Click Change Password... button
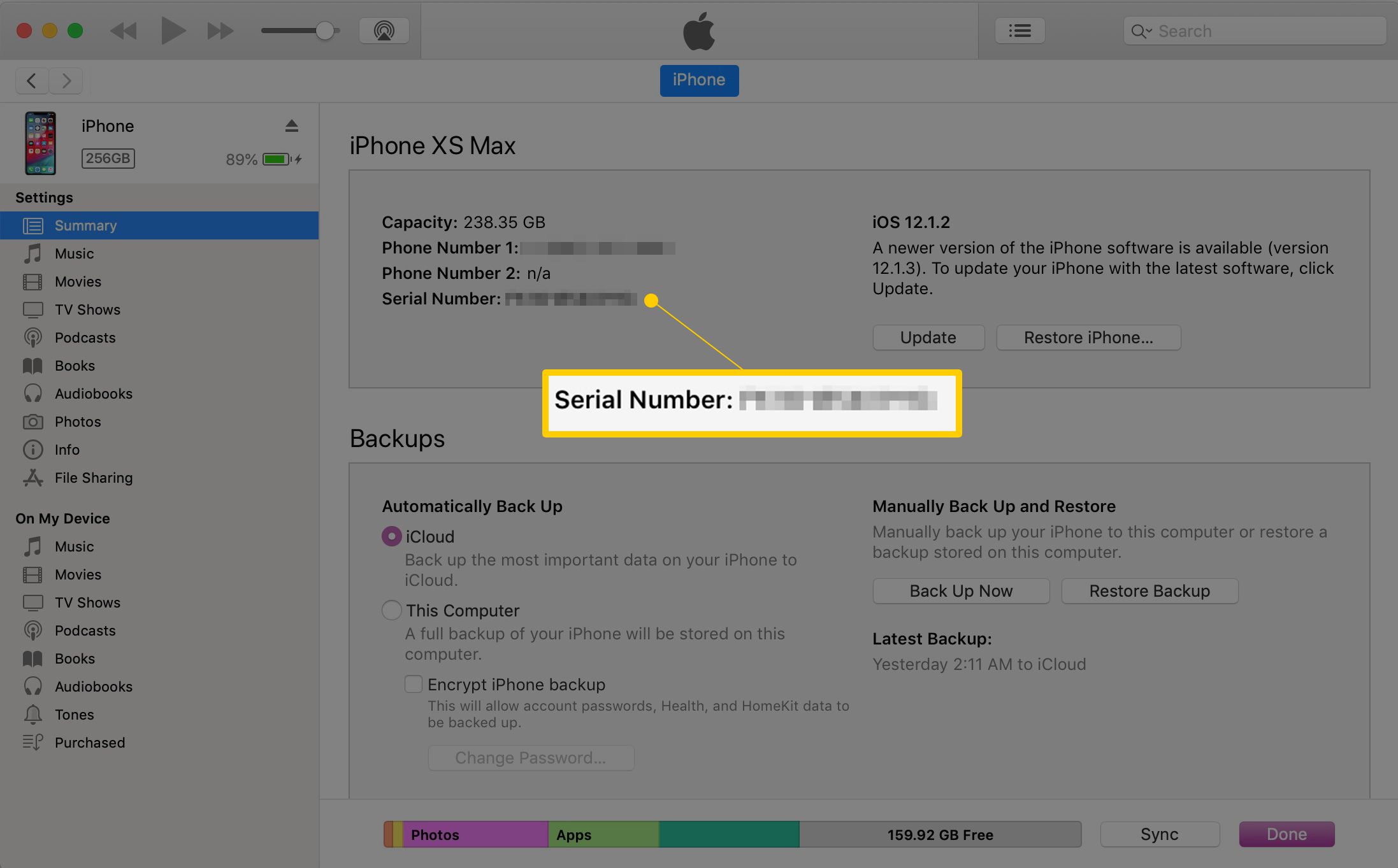 pos(531,758)
